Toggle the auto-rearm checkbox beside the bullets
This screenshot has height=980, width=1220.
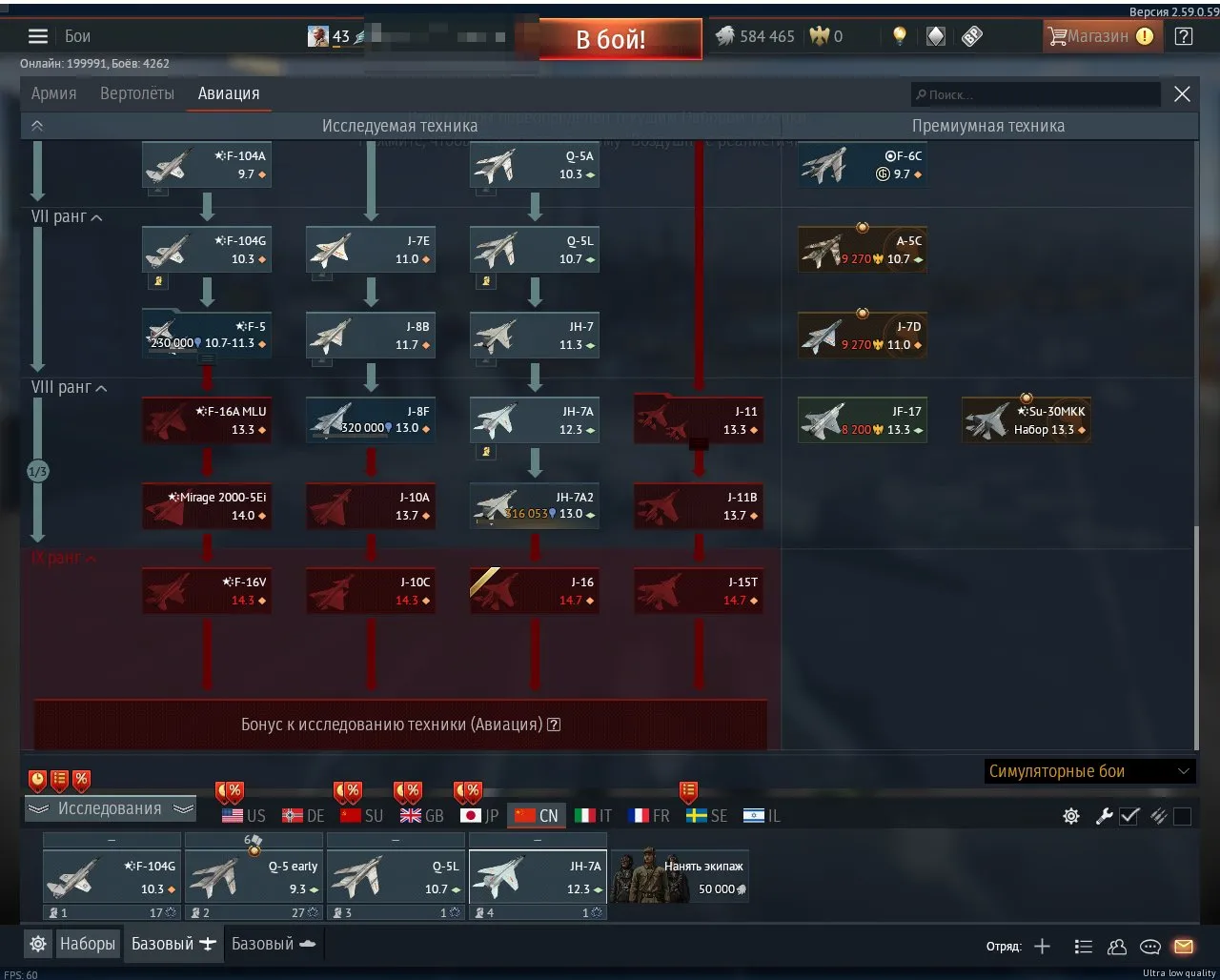pyautogui.click(x=1182, y=817)
